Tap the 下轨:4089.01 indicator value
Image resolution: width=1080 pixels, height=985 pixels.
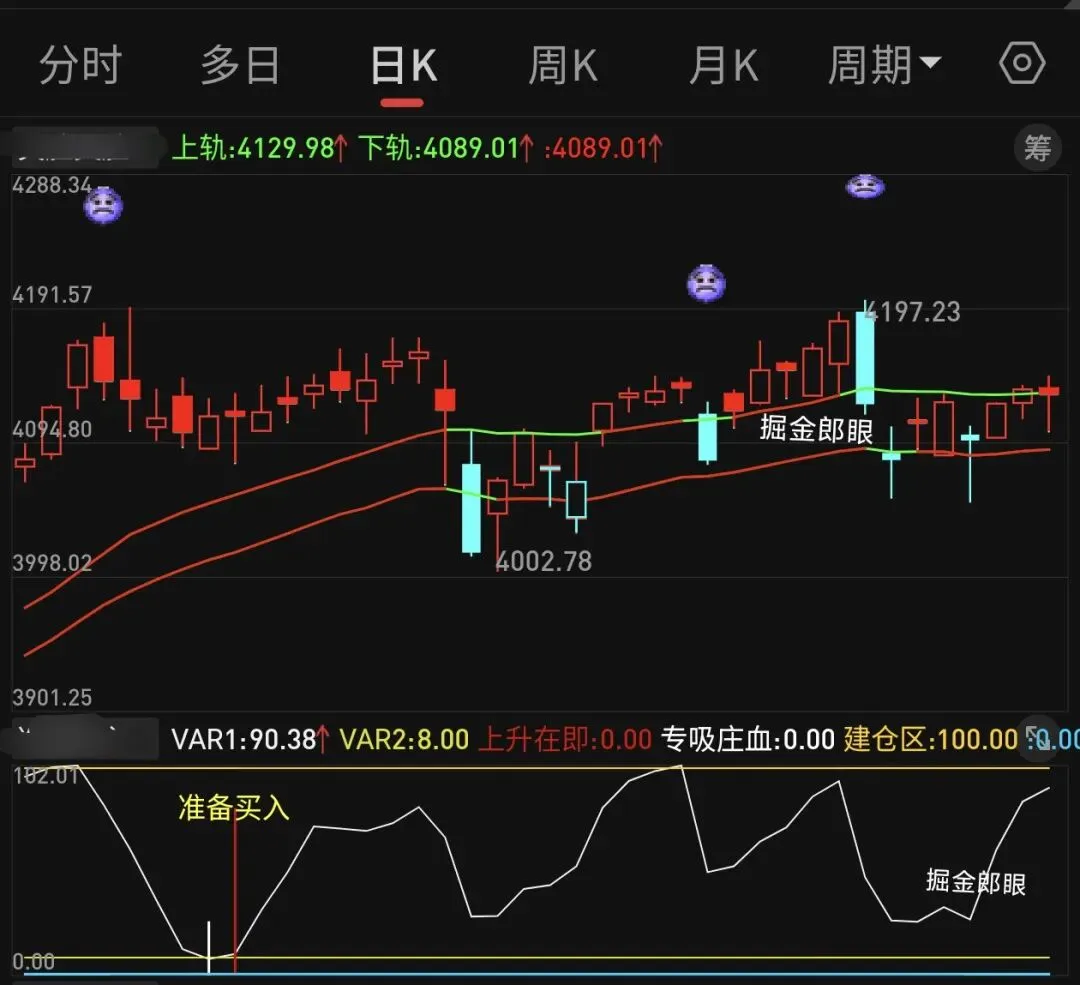[x=446, y=148]
